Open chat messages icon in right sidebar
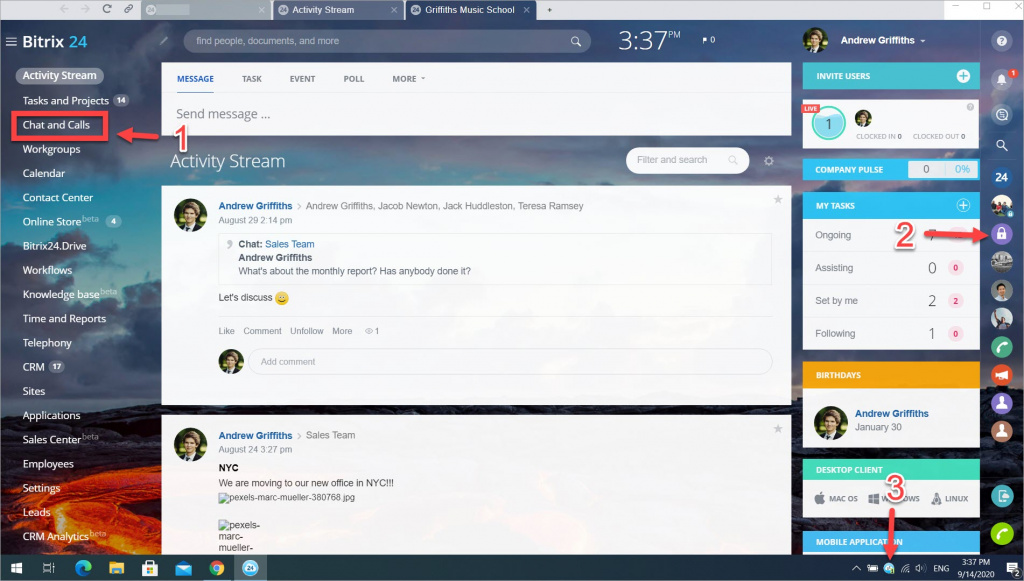 [1001, 115]
